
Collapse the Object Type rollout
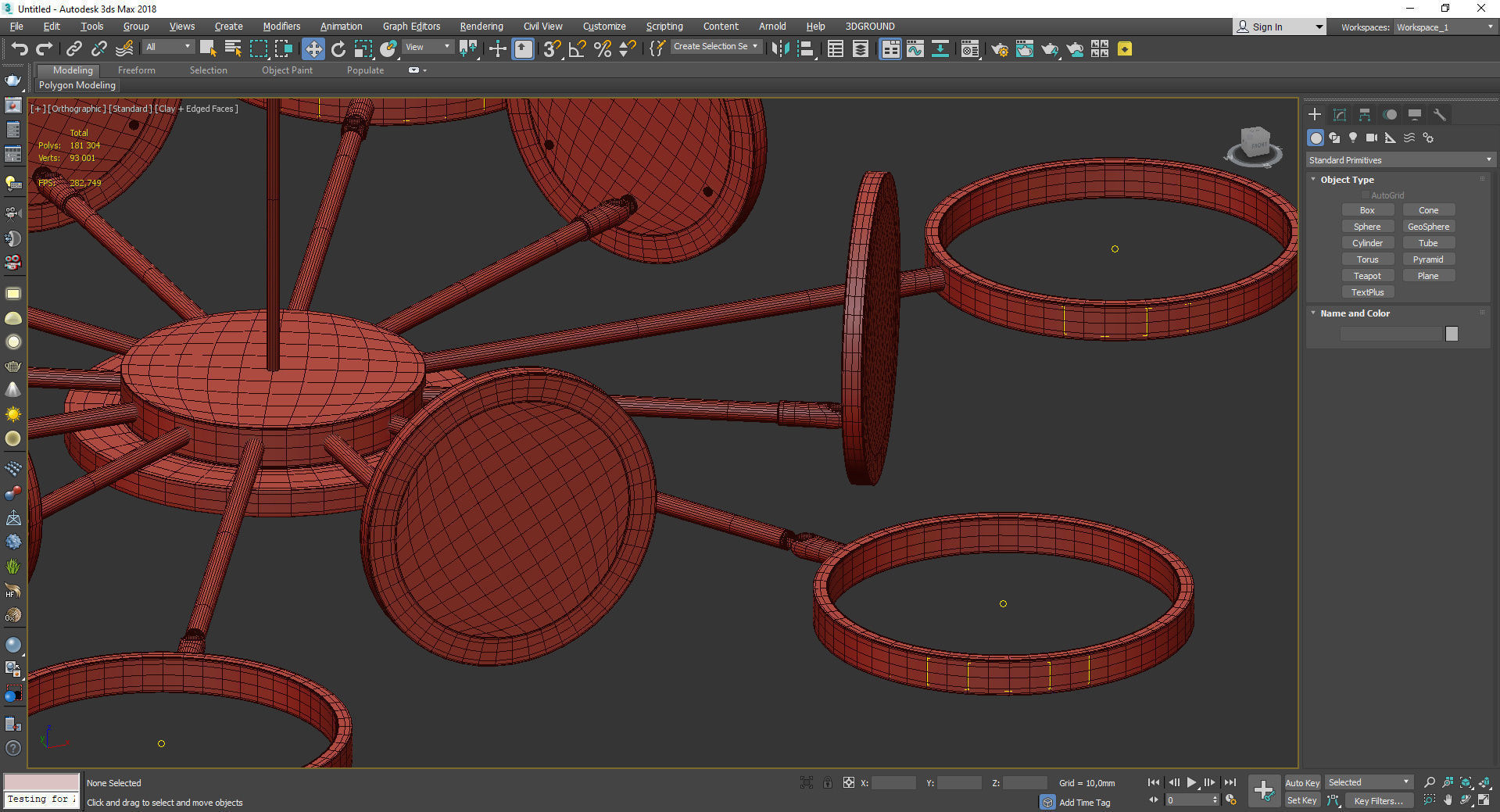click(1313, 180)
